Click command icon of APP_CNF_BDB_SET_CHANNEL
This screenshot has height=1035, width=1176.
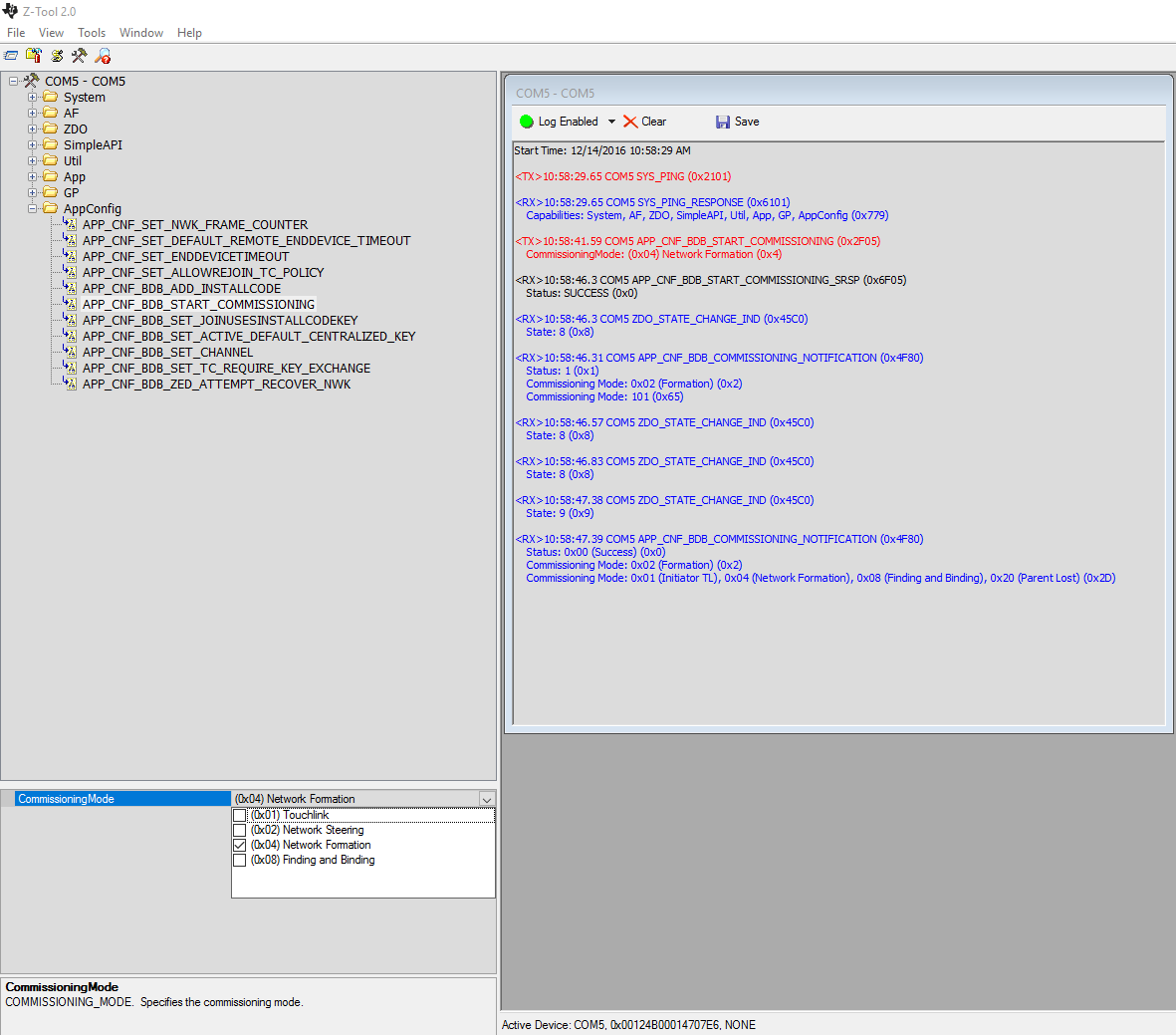coord(70,352)
